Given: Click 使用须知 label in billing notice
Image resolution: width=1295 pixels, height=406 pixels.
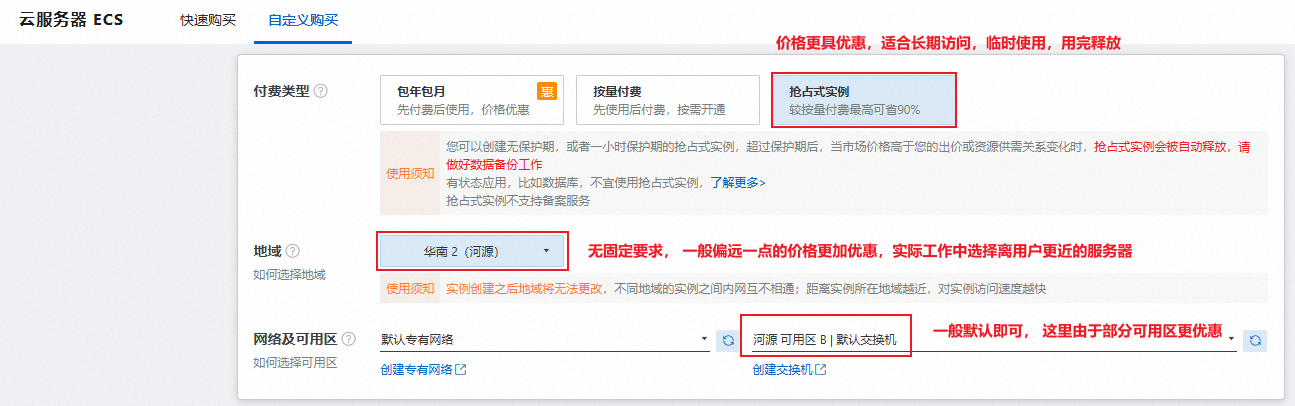Looking at the screenshot, I should (x=410, y=173).
